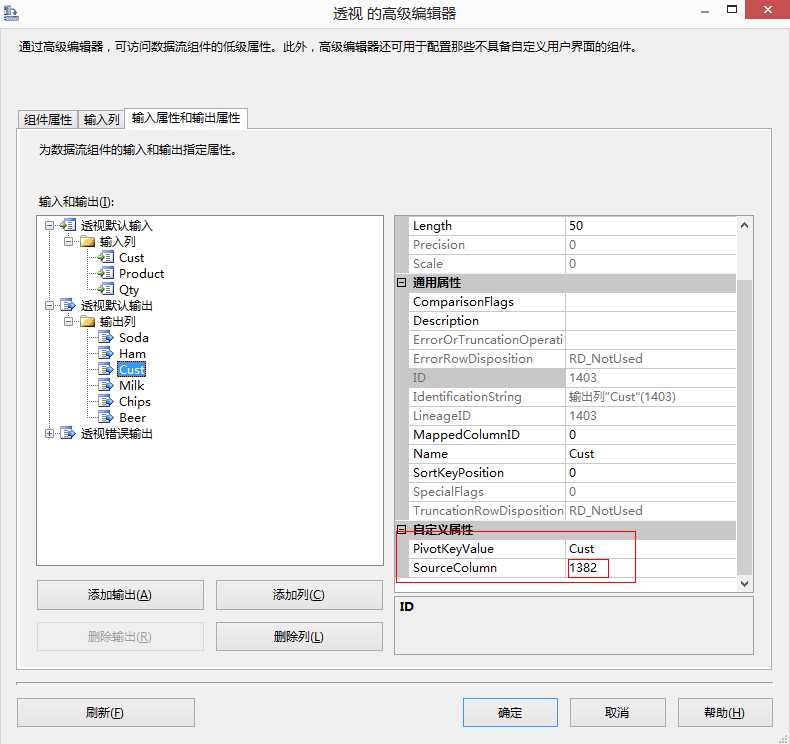The height and width of the screenshot is (744, 790).
Task: Select Qty input column in tree
Action: 128,290
